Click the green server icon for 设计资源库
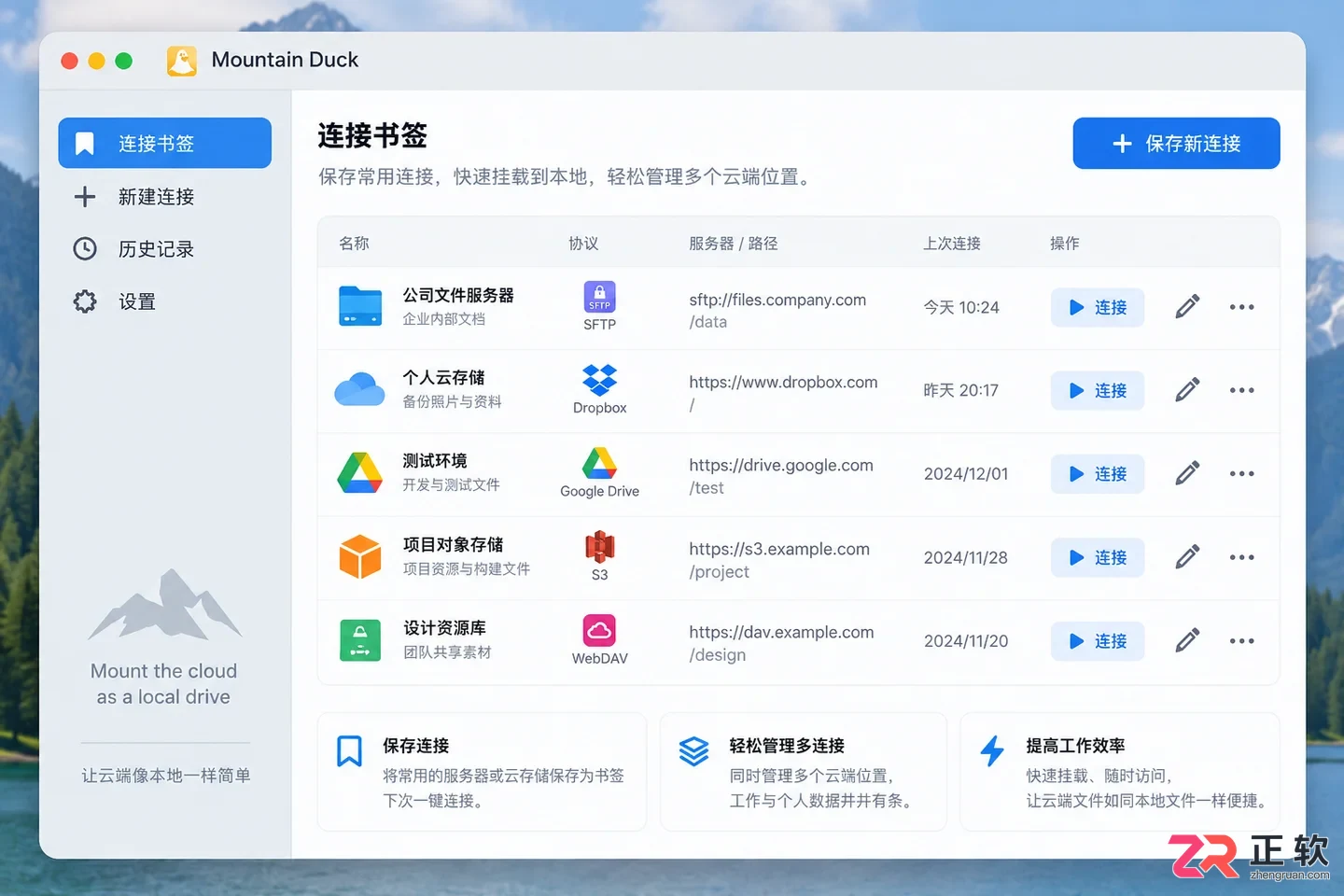Viewport: 1344px width, 896px height. click(360, 640)
